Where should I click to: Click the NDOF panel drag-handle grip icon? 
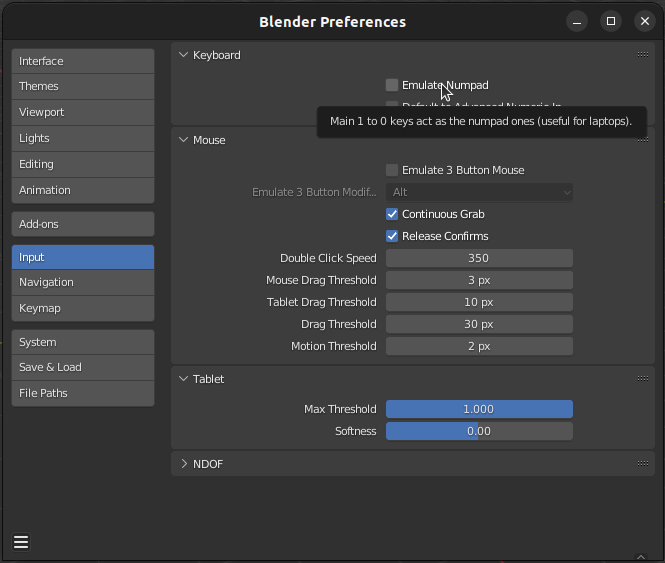(643, 464)
